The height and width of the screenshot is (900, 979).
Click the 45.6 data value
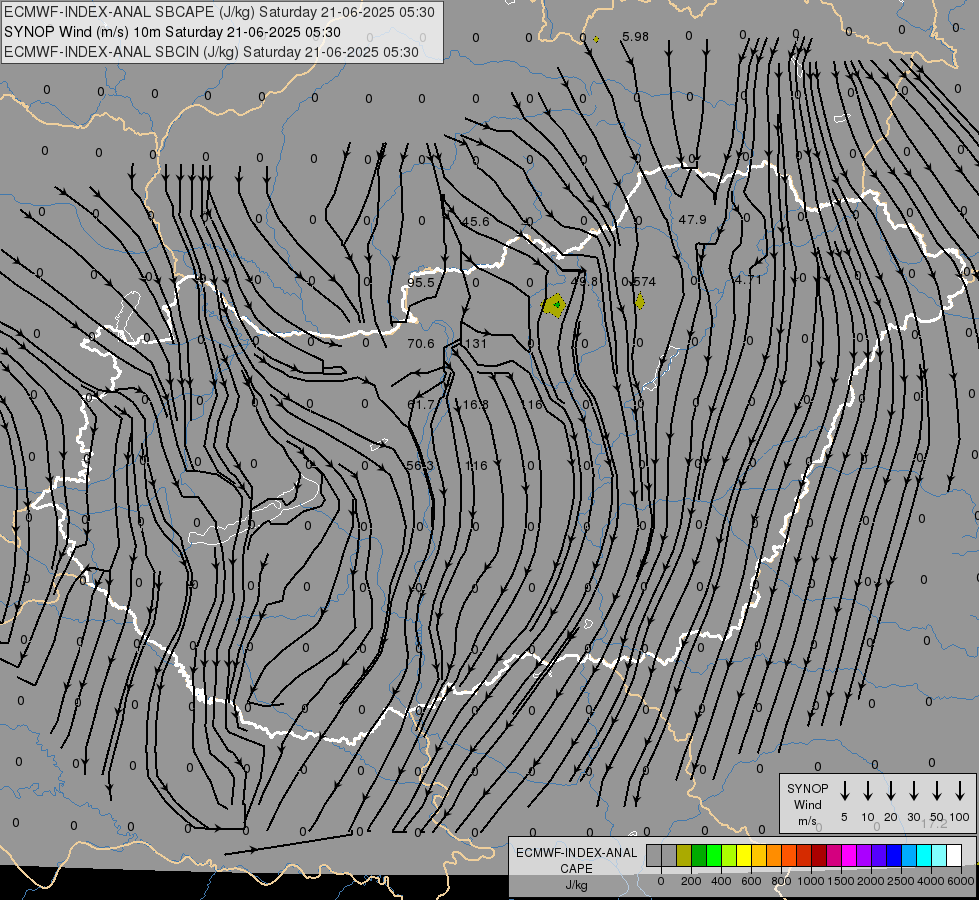point(476,222)
